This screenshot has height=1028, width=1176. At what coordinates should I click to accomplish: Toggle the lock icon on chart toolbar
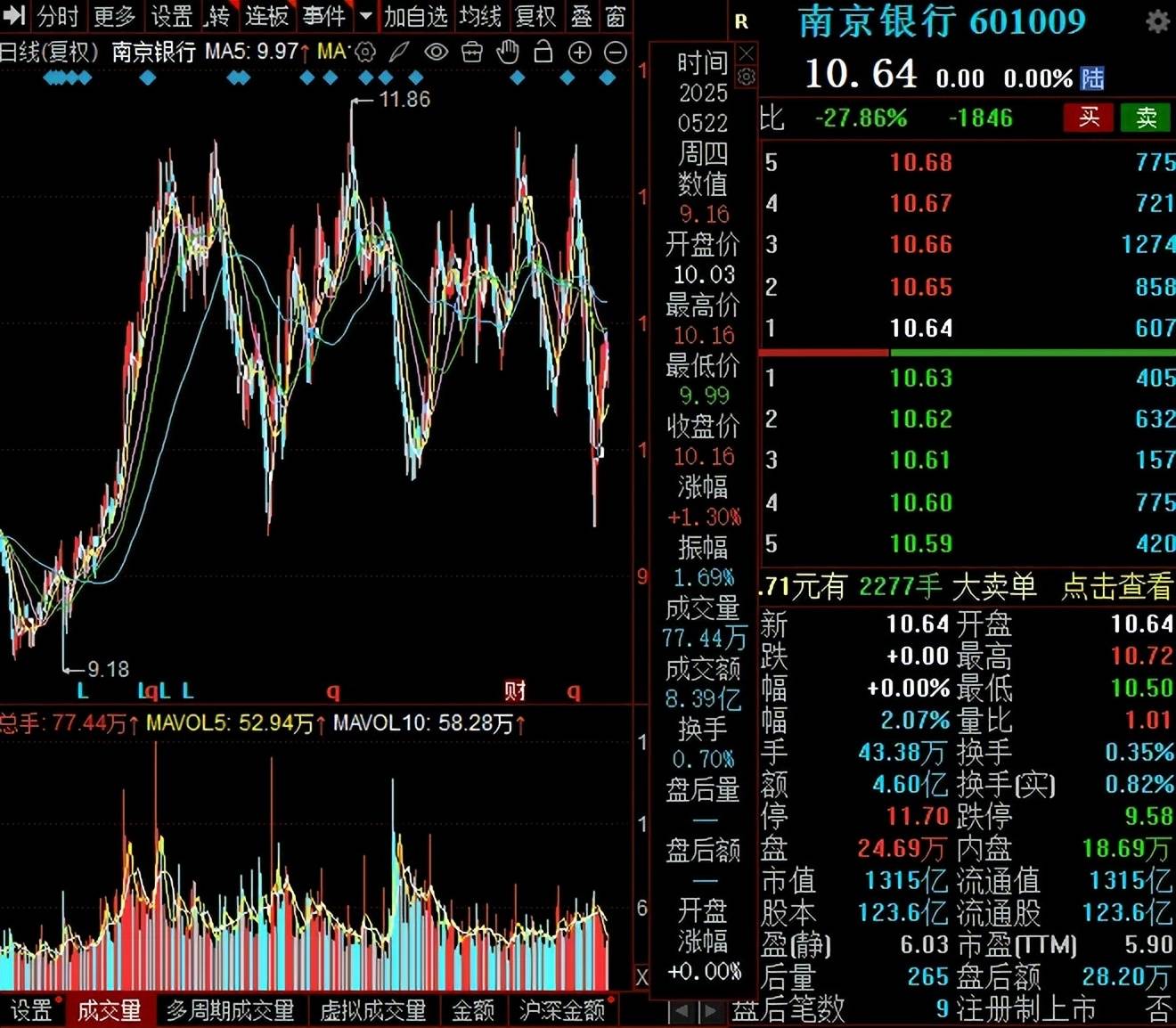(543, 53)
